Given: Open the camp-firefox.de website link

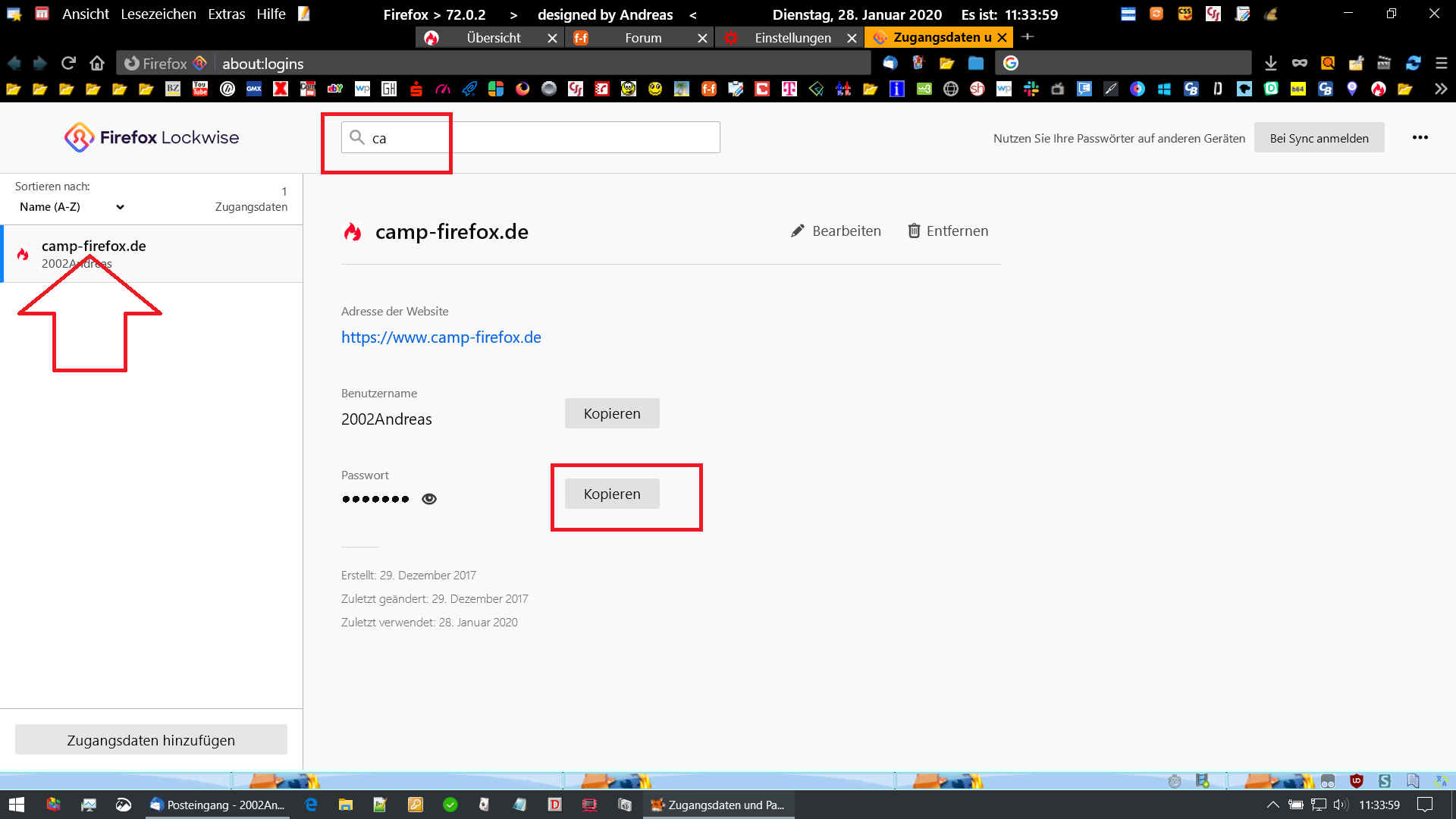Looking at the screenshot, I should click(x=441, y=337).
